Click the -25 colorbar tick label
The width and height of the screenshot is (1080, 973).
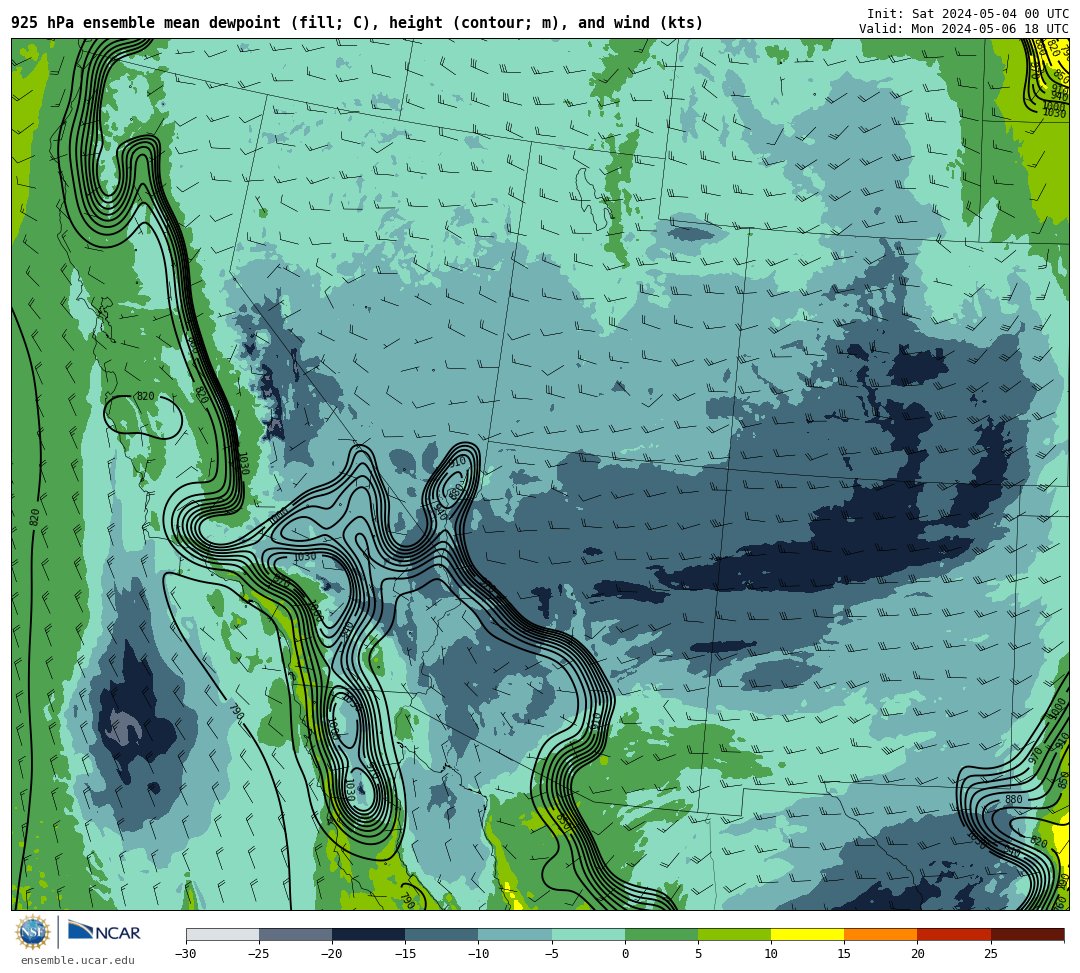[259, 954]
